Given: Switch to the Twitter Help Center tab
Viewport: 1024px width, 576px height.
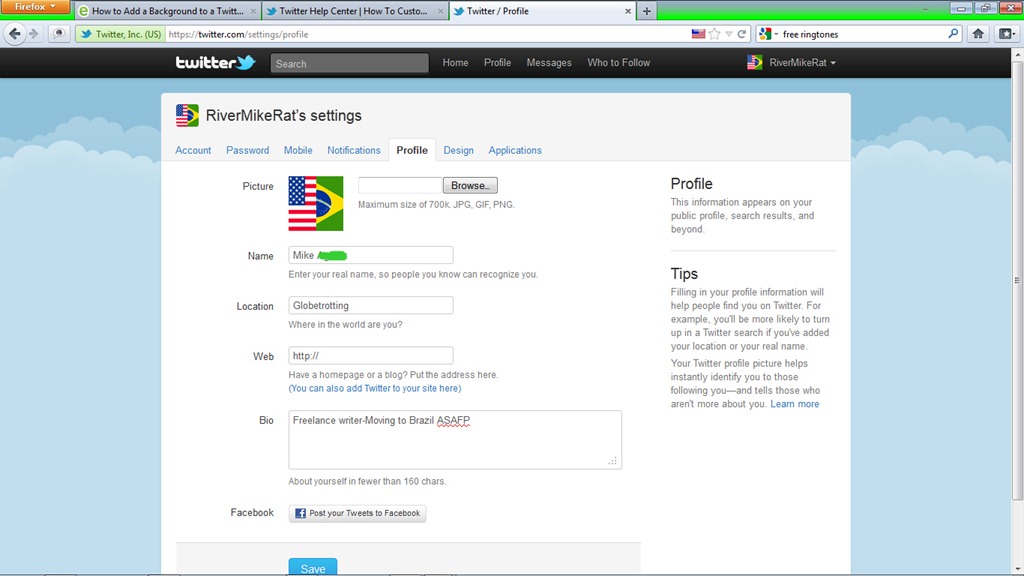Looking at the screenshot, I should point(353,11).
